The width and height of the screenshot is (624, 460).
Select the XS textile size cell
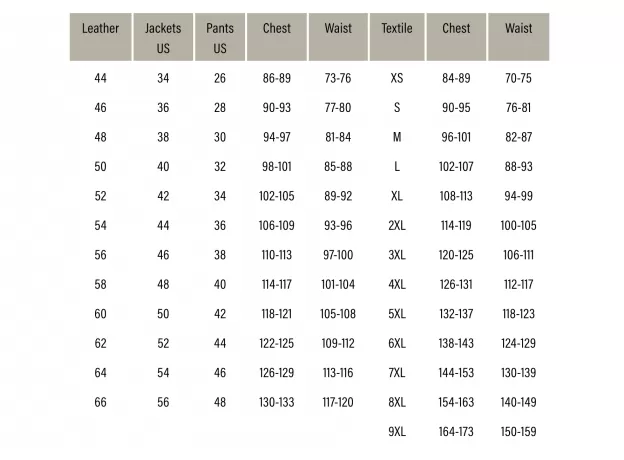tap(397, 79)
